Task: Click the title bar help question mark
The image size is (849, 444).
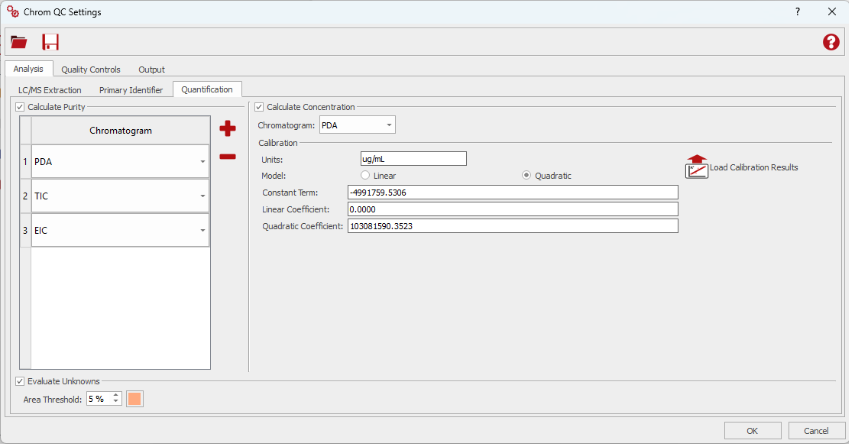Action: click(797, 12)
